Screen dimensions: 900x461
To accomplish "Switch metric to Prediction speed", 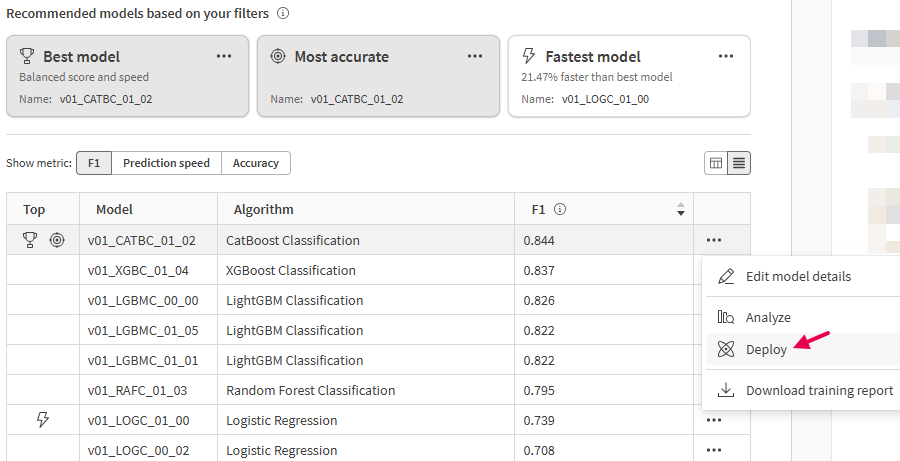I will pyautogui.click(x=166, y=163).
